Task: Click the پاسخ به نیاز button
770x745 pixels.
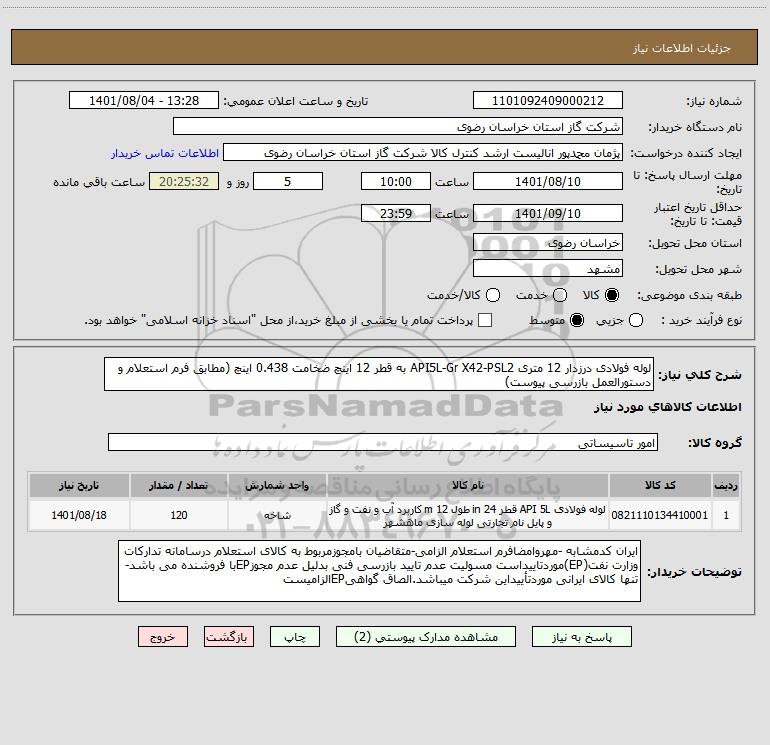Action: (582, 637)
